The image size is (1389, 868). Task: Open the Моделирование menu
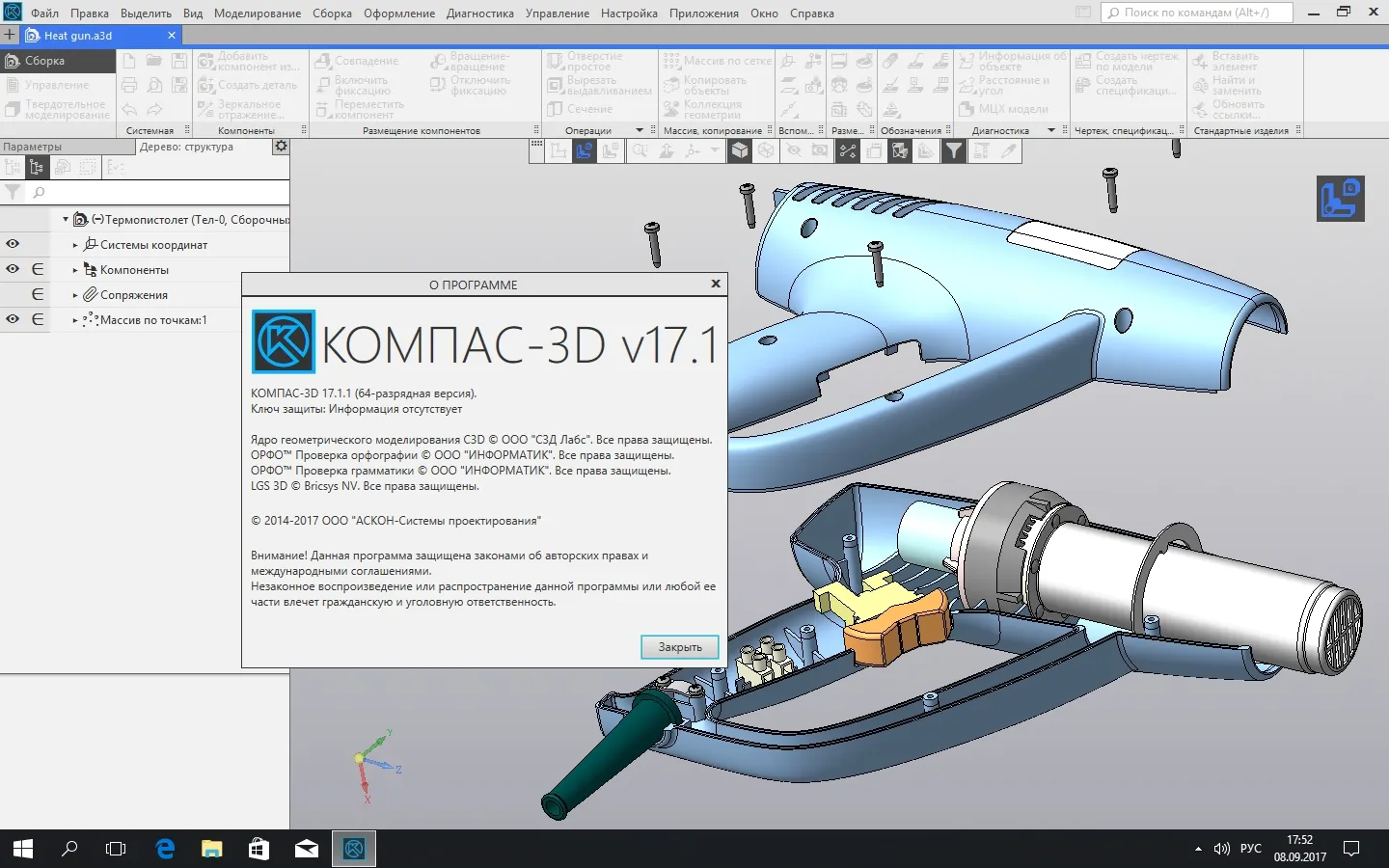point(257,14)
